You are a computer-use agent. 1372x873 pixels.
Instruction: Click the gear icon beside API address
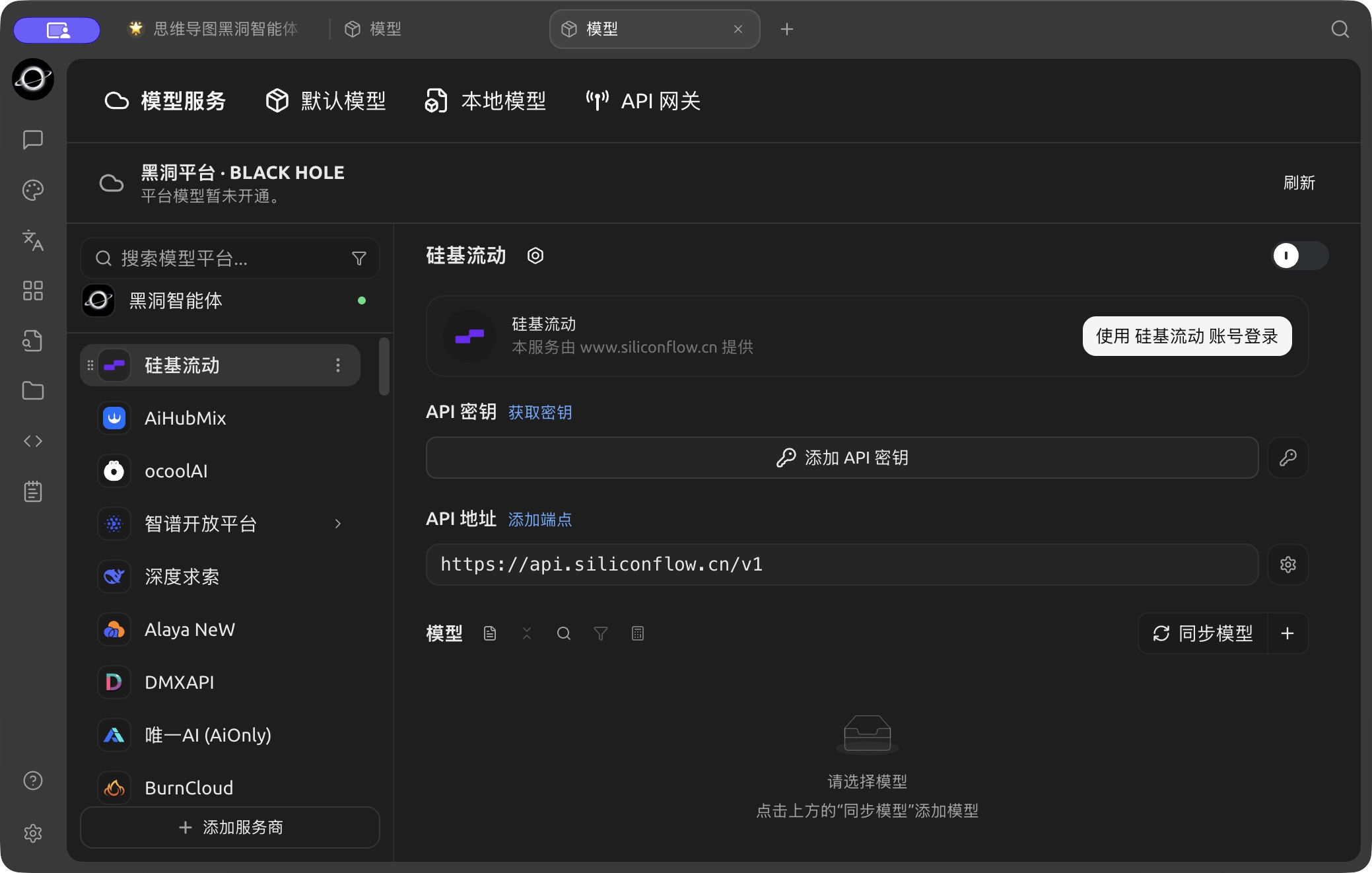click(x=1288, y=565)
